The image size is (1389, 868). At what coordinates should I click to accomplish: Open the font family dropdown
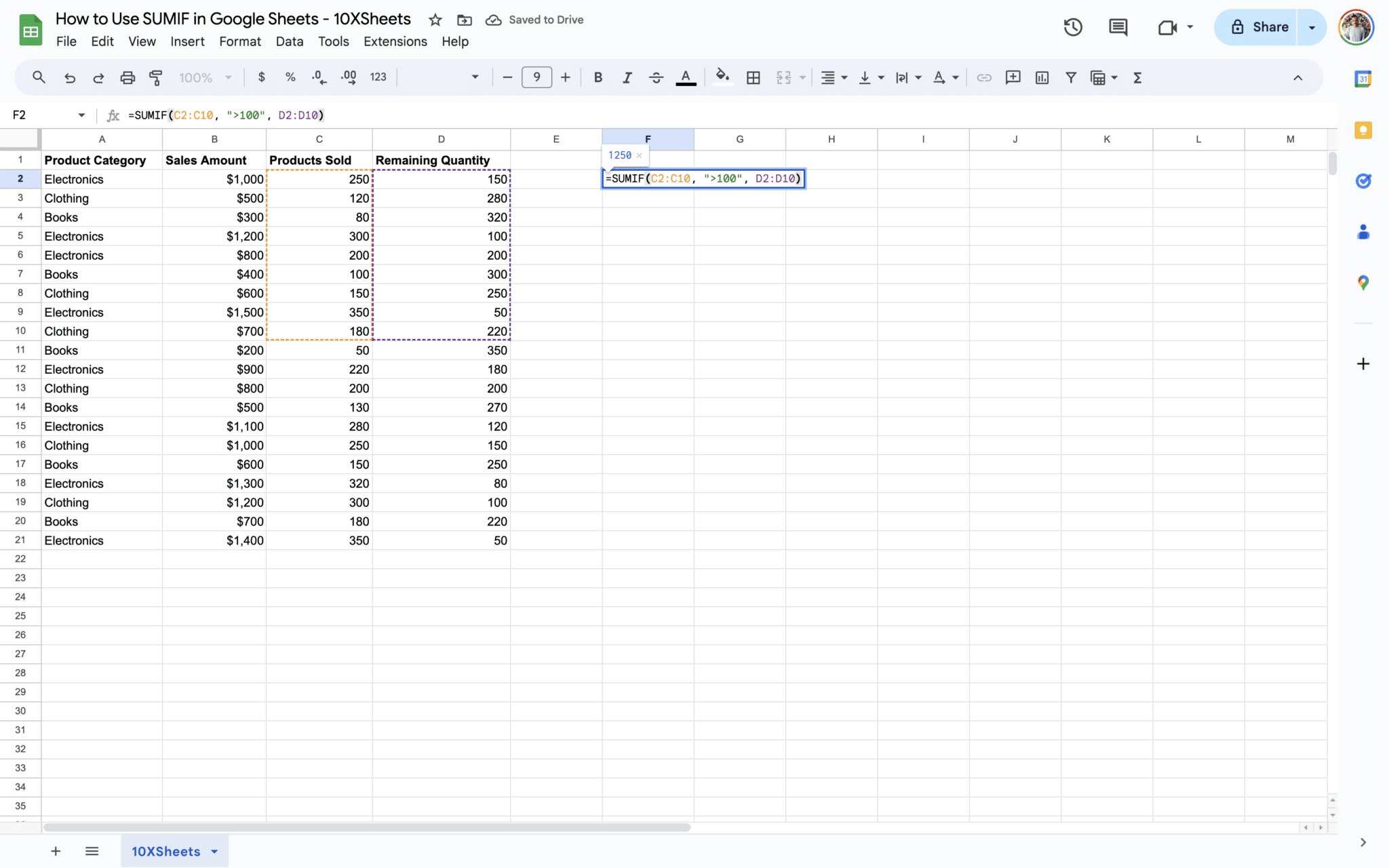[x=441, y=77]
